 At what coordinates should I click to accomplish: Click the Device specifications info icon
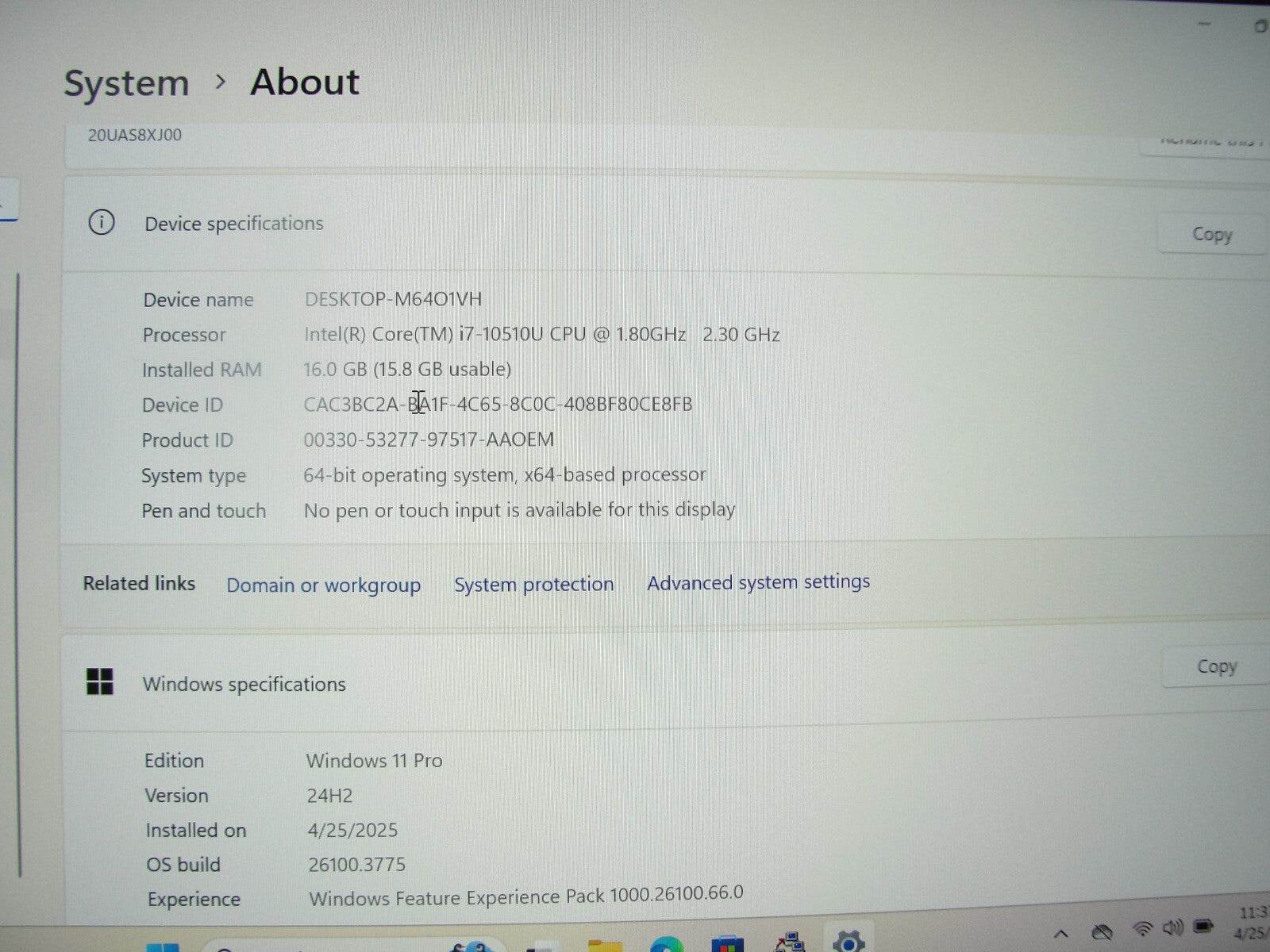(x=101, y=223)
